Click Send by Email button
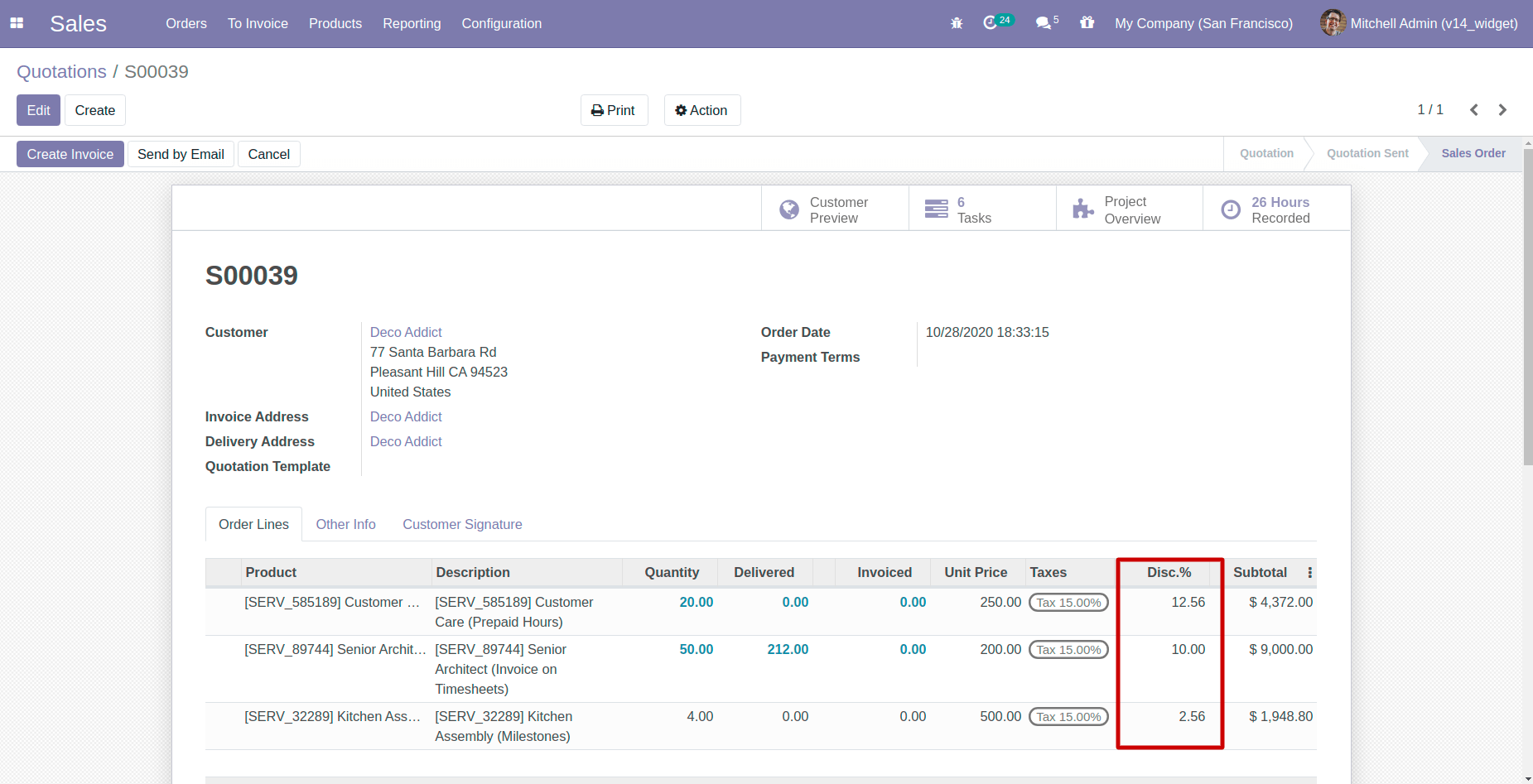 [x=181, y=154]
